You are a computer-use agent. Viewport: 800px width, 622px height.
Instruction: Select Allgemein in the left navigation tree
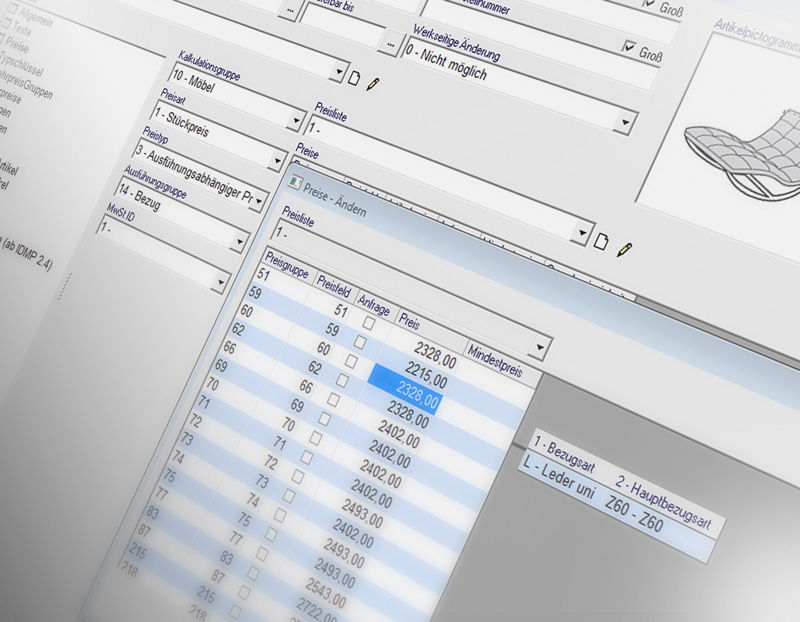point(36,18)
